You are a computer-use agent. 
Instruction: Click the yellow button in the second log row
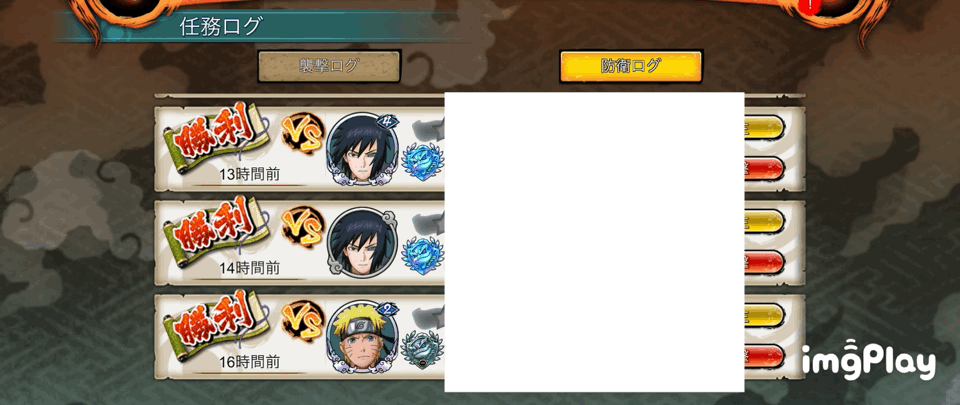coord(764,221)
